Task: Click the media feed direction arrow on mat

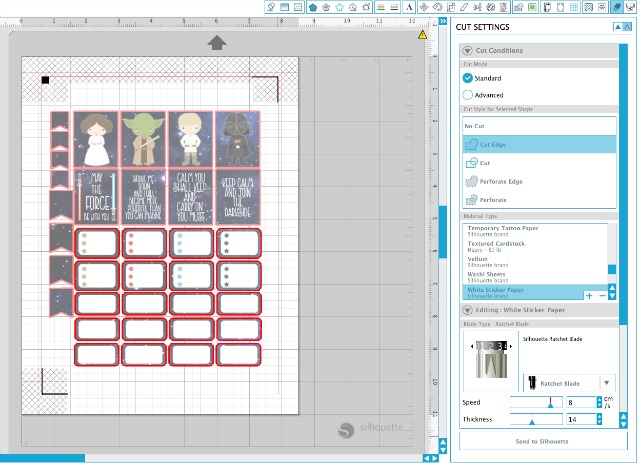Action: [x=217, y=42]
